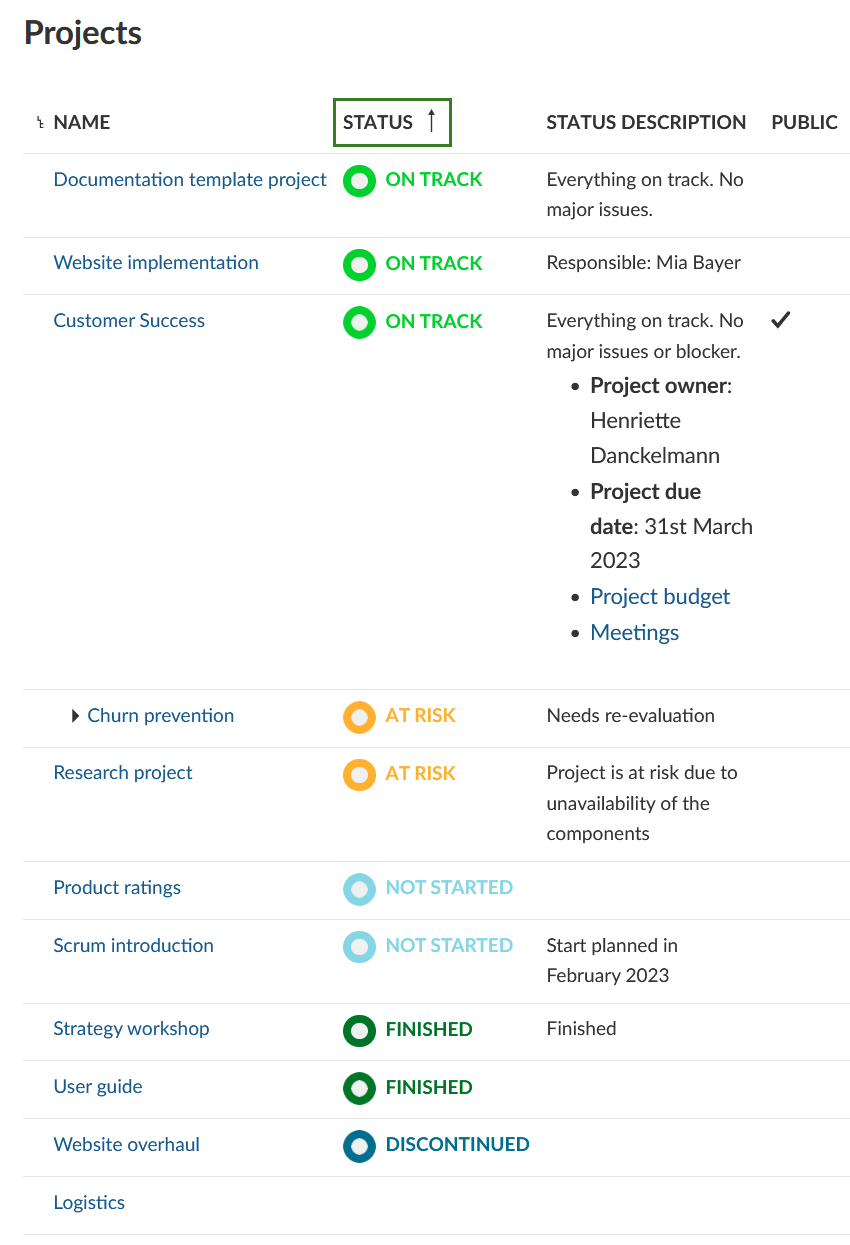Open the Scrum introduction project
Viewport: 850px width, 1245px height.
coord(133,946)
